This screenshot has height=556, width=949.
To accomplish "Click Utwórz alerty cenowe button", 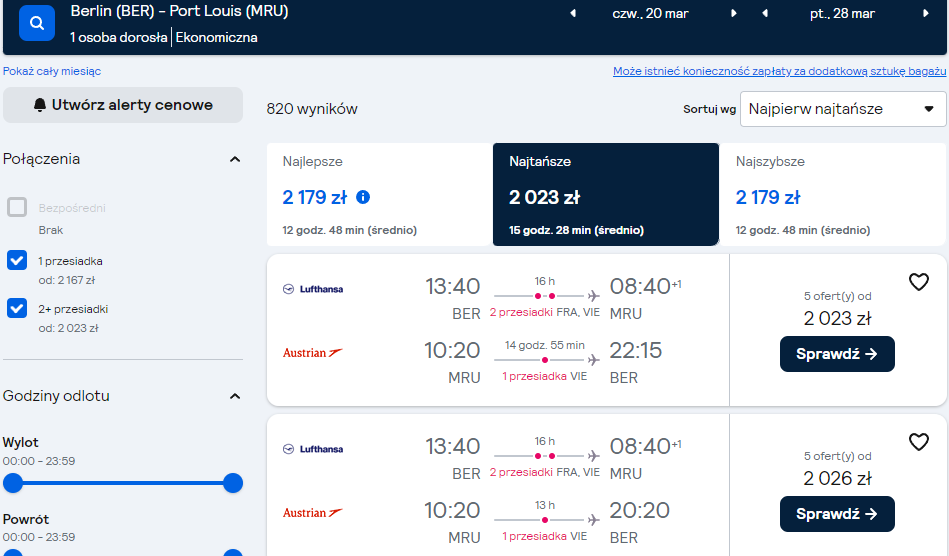I will tap(123, 105).
